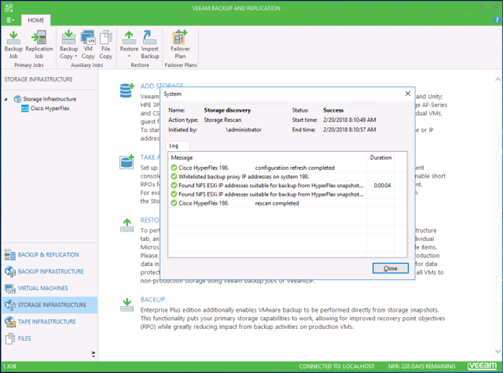Screen dimensions: 503x373
Task: Select the Cisco HyperFlex tree item
Action: [x=50, y=108]
